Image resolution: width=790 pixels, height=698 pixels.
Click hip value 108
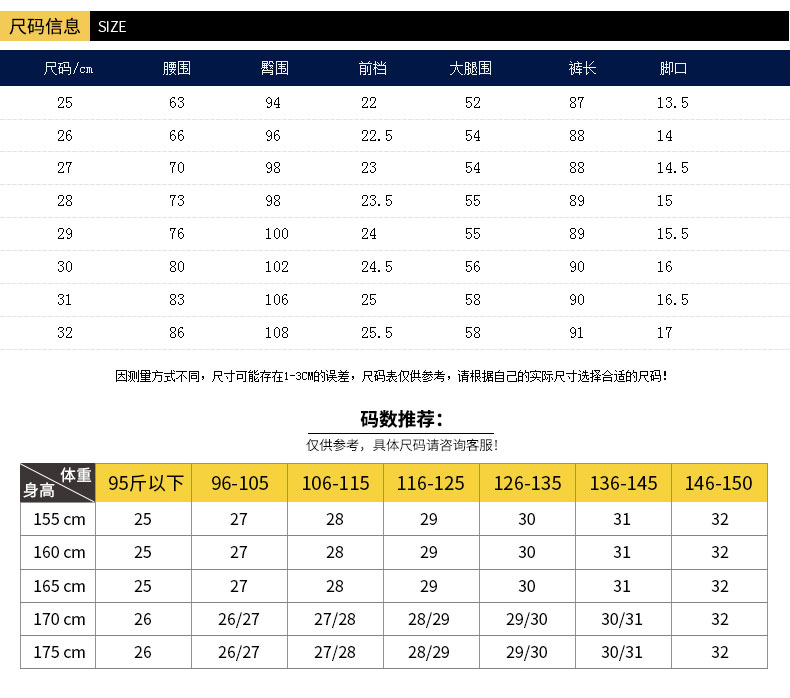pos(277,333)
